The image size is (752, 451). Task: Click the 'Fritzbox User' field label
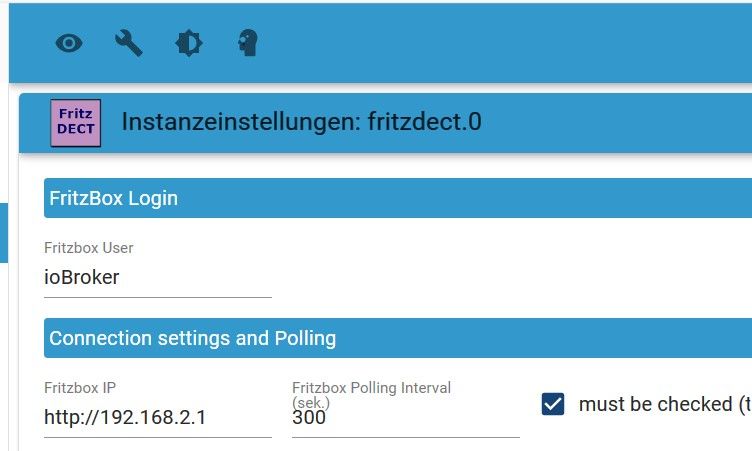tap(88, 248)
